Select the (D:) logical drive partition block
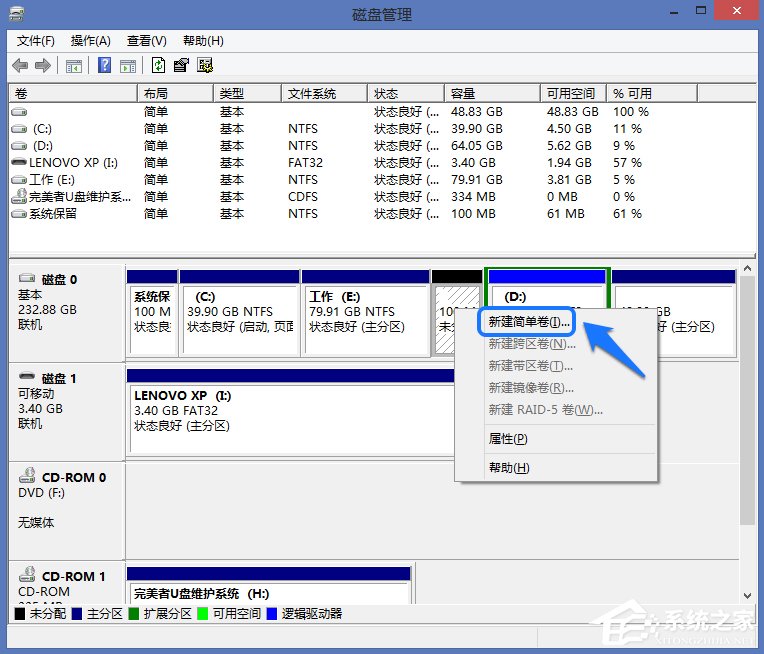Viewport: 764px width, 654px height. tap(547, 288)
